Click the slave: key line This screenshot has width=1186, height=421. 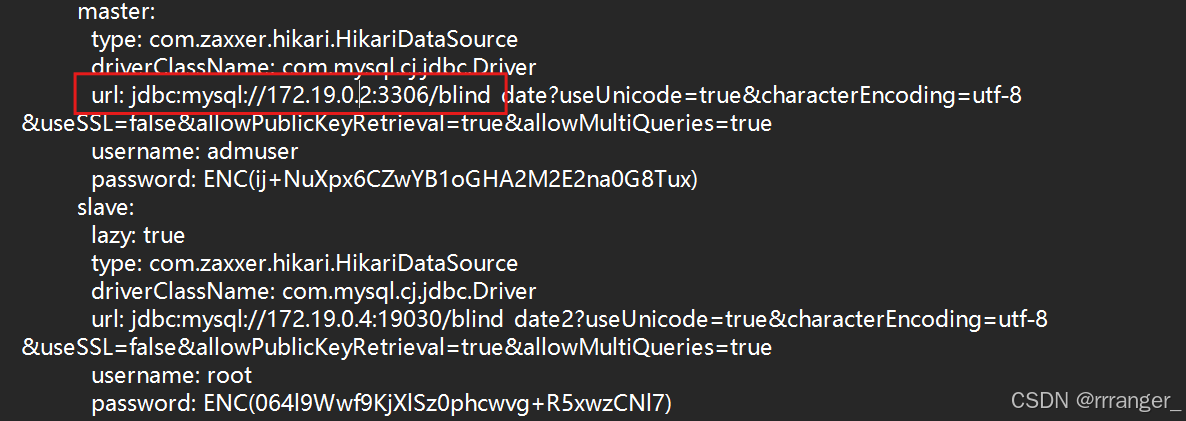point(106,207)
